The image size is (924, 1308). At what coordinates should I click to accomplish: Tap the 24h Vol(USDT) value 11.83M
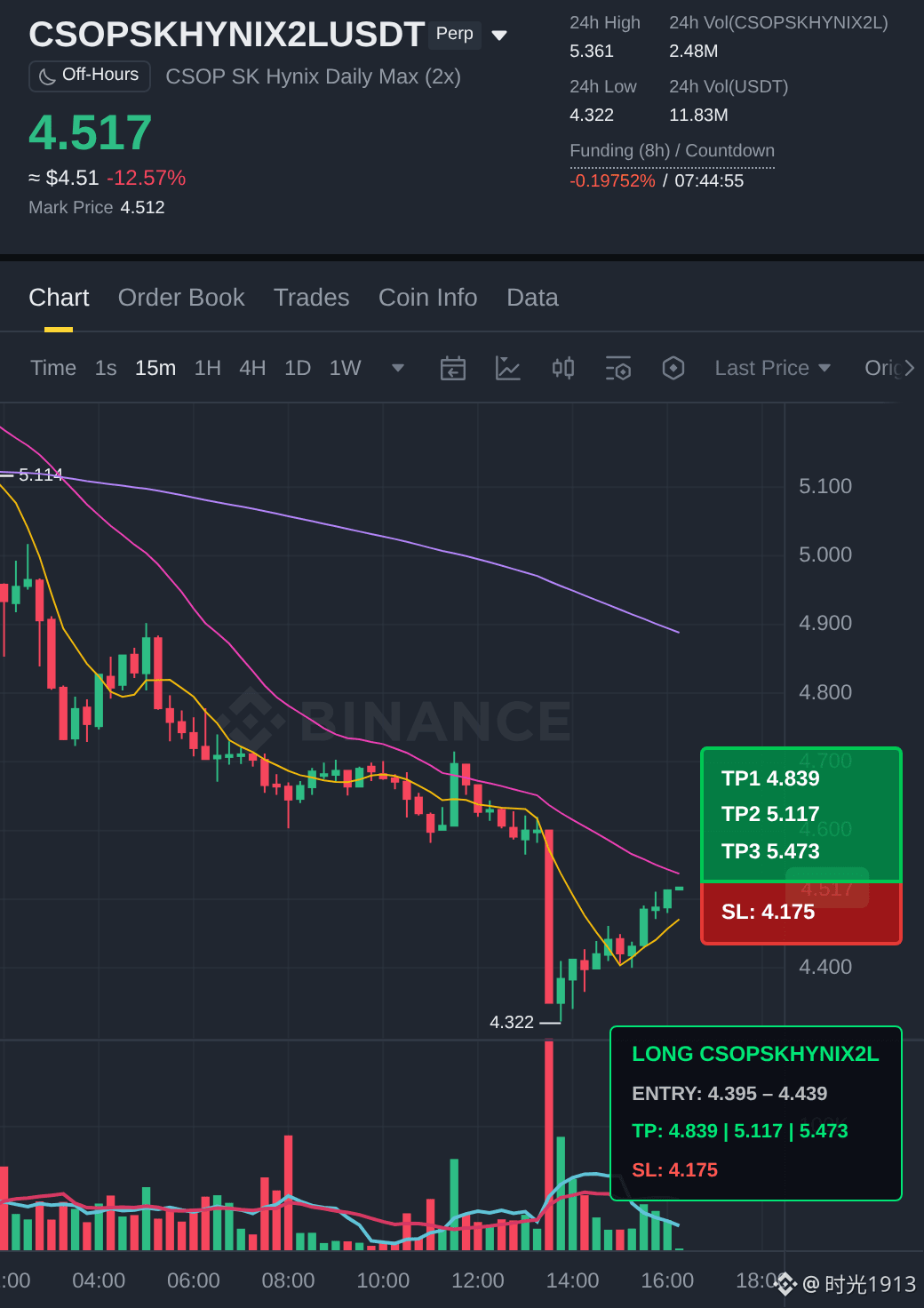click(x=698, y=115)
